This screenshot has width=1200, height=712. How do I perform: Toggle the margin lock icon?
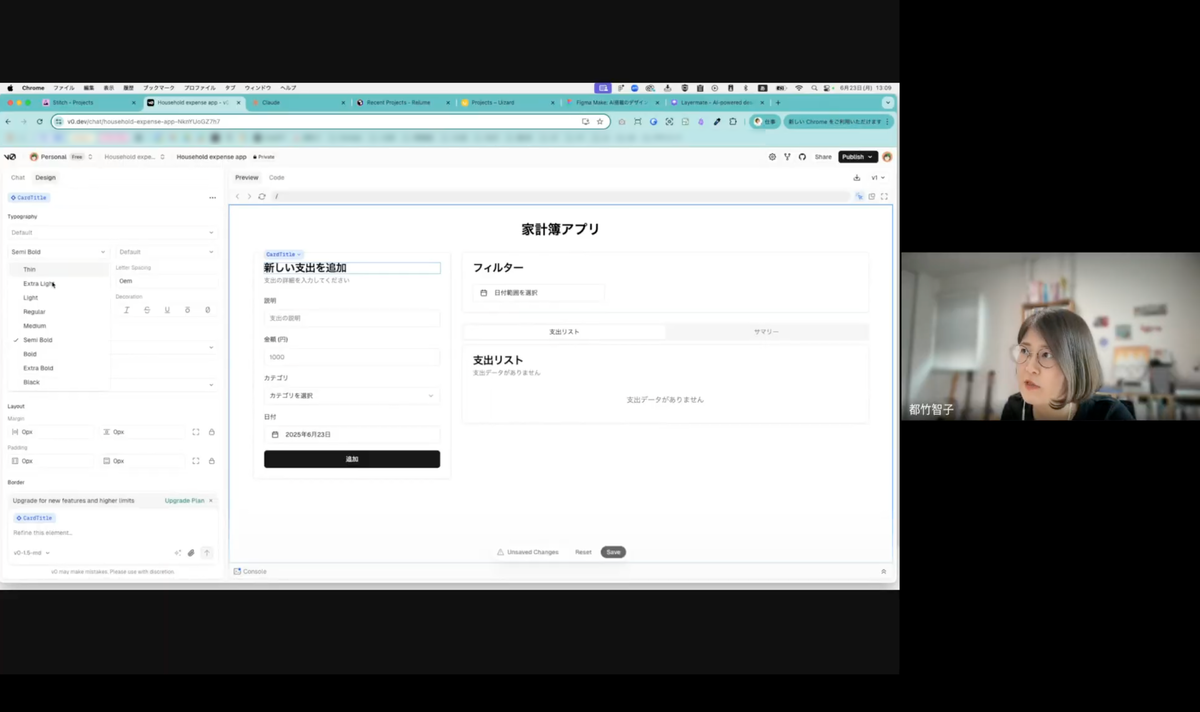[x=211, y=432]
